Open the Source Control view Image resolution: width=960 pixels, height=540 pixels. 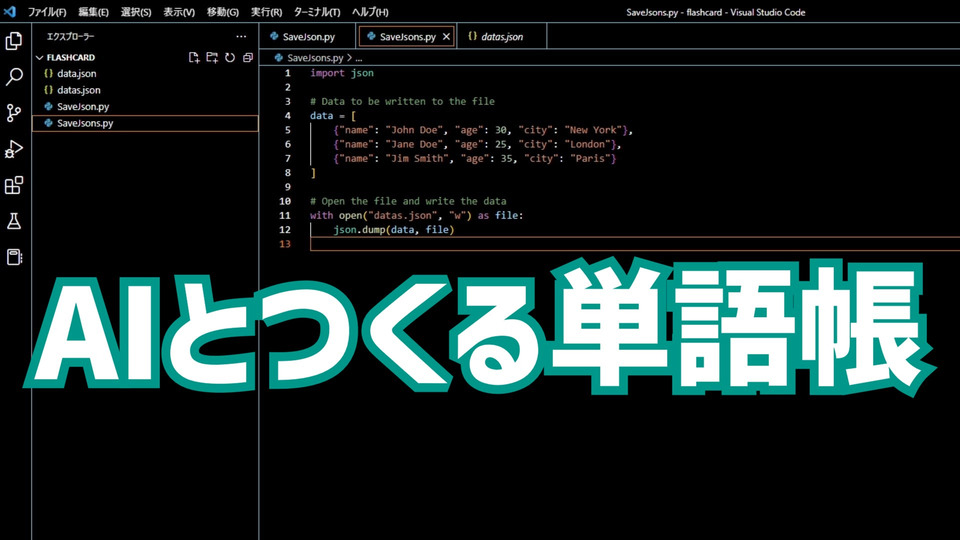(x=15, y=113)
